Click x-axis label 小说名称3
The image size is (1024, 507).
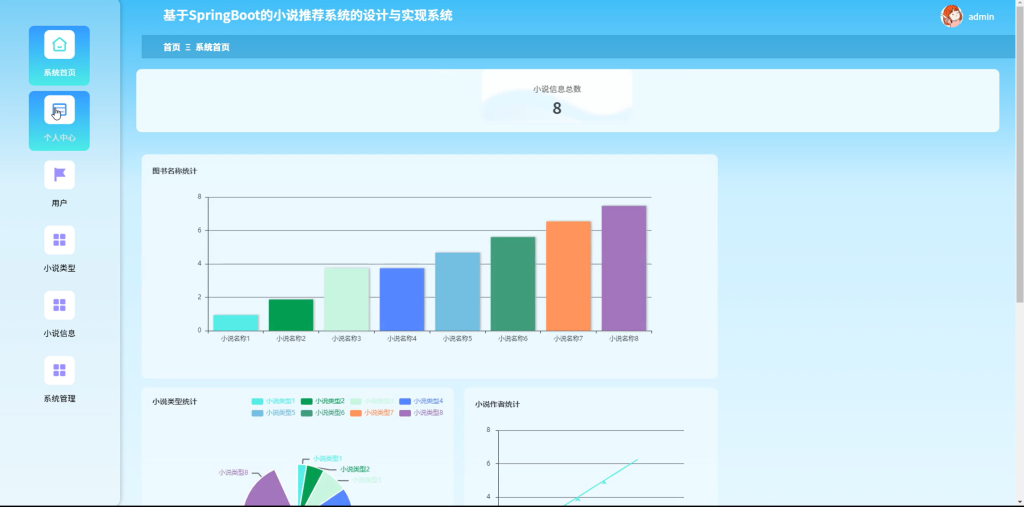(x=347, y=339)
